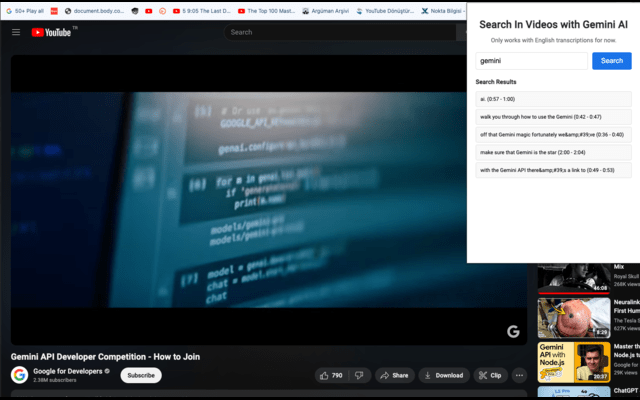Click the 'Search In Videos with Gemini AI' heading

[x=553, y=24]
